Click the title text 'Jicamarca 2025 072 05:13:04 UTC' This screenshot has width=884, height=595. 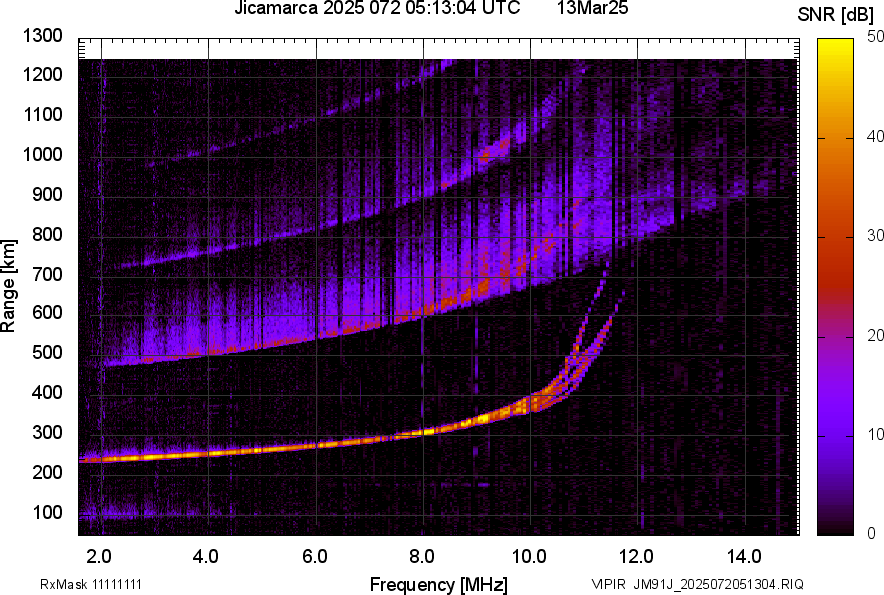tap(377, 8)
